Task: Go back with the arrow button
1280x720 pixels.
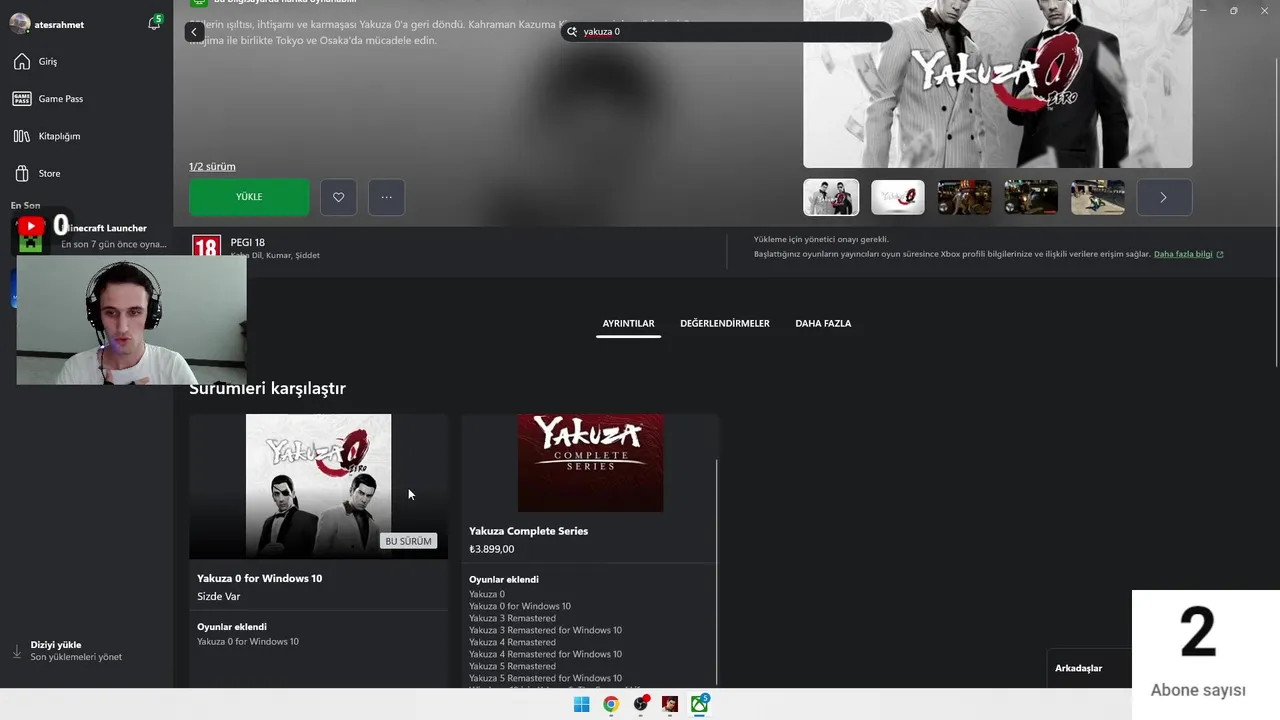Action: [194, 32]
